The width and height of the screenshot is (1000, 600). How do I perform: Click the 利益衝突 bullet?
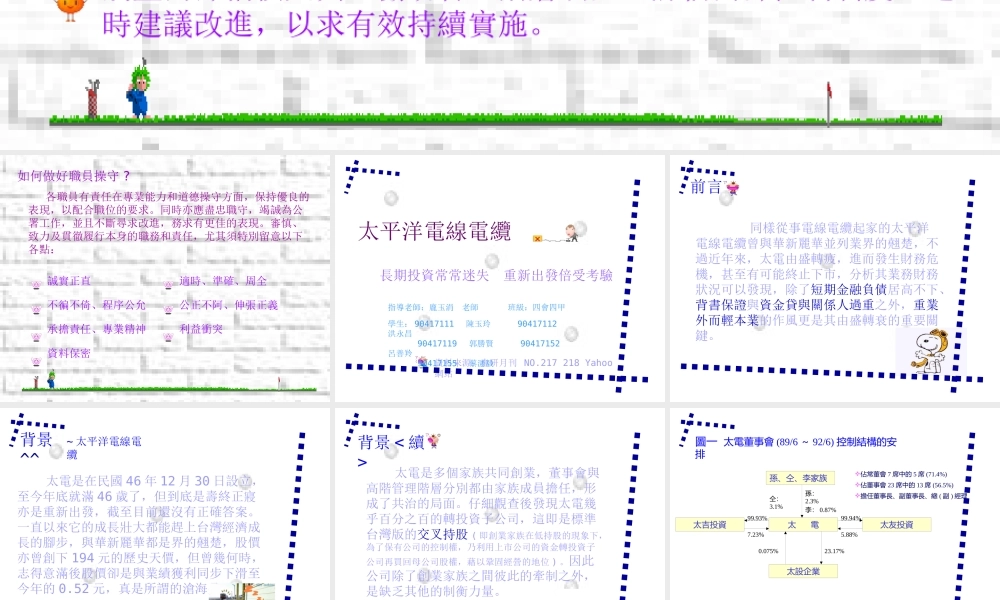tap(201, 330)
